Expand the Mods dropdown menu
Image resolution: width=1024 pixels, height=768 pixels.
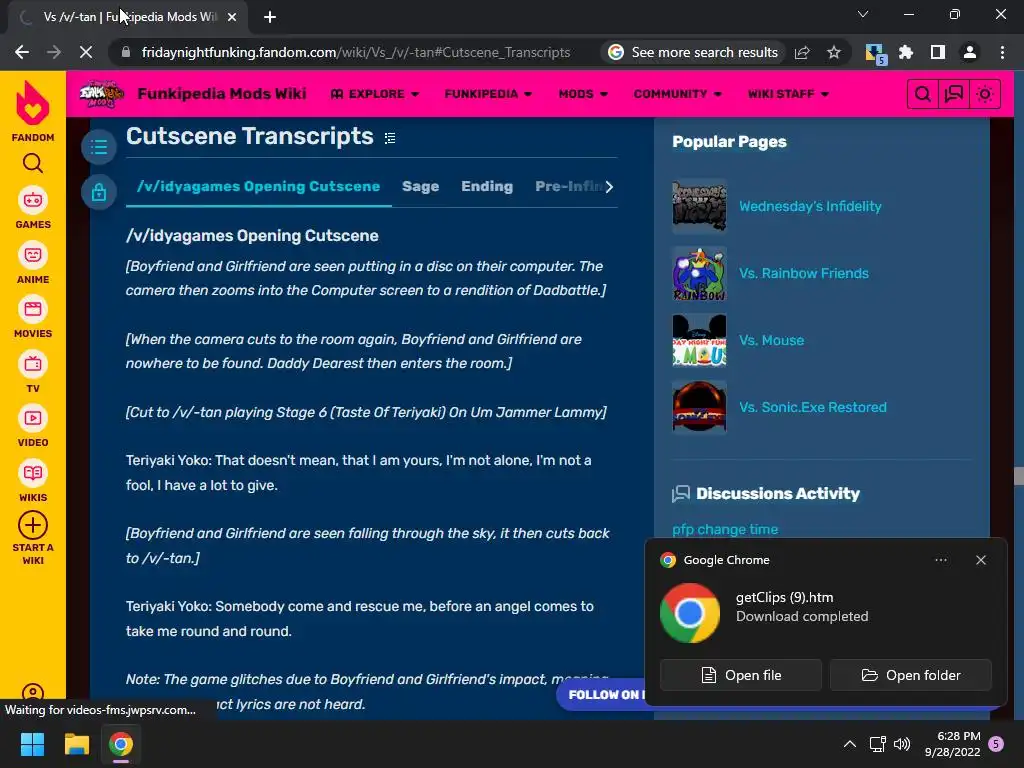click(x=583, y=94)
